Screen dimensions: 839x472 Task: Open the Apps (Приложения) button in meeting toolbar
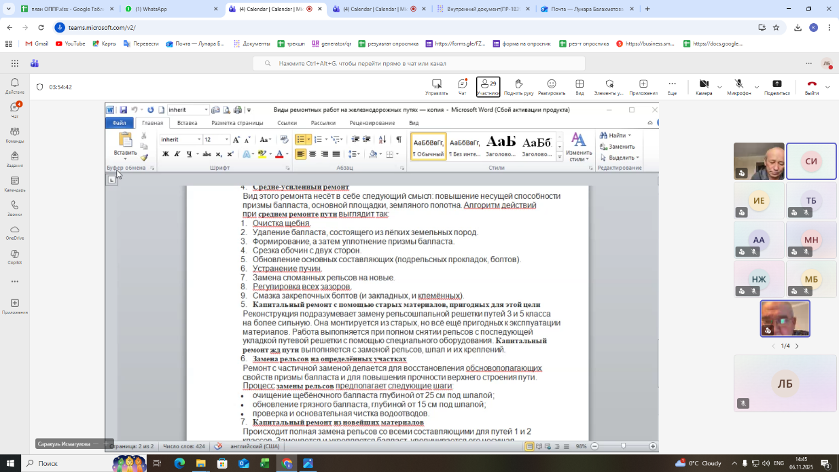(x=644, y=87)
